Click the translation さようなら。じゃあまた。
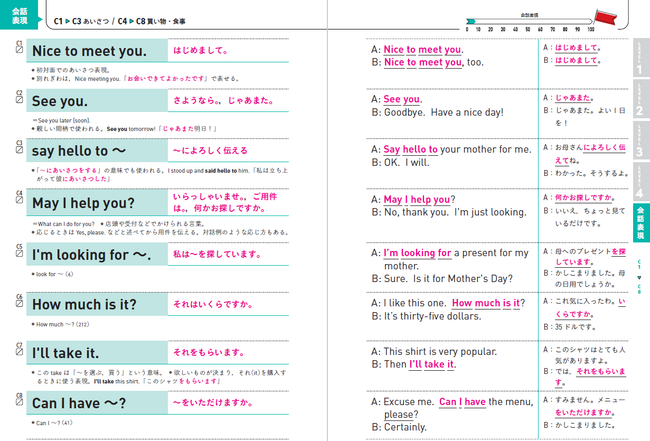Image resolution: width=650 pixels, height=441 pixels. 223,101
